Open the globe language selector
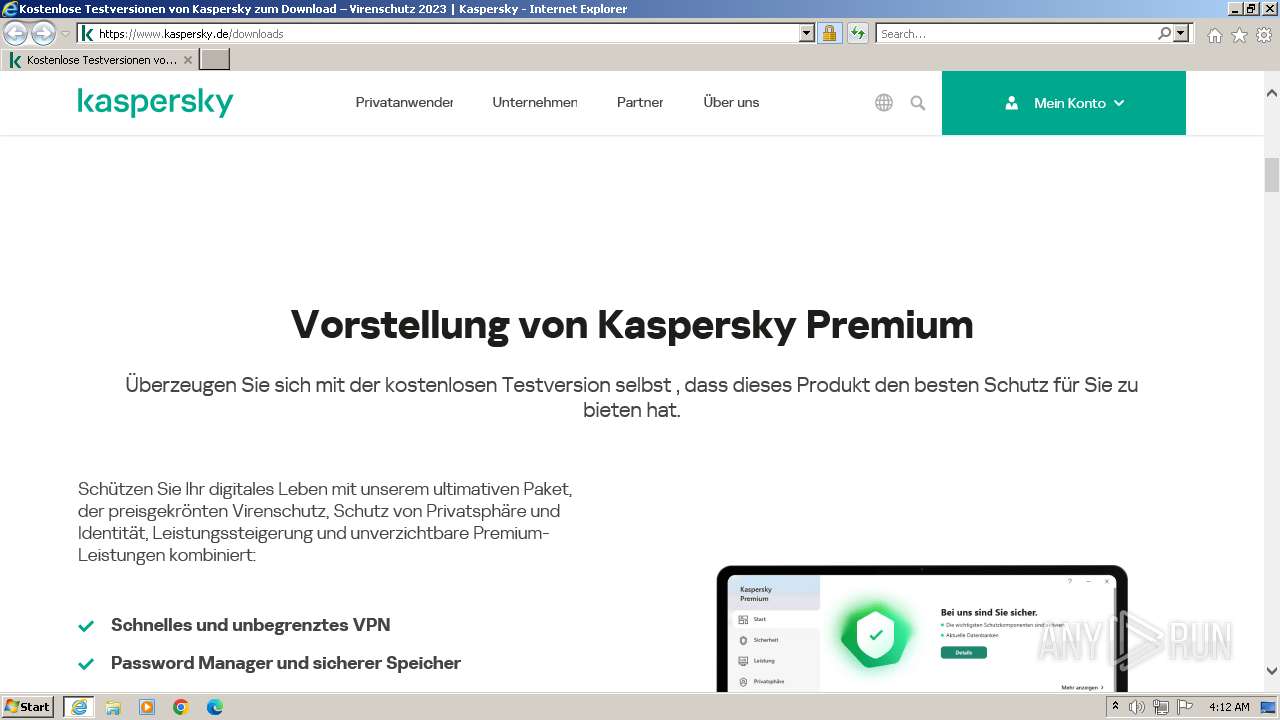Image resolution: width=1280 pixels, height=720 pixels. [884, 102]
